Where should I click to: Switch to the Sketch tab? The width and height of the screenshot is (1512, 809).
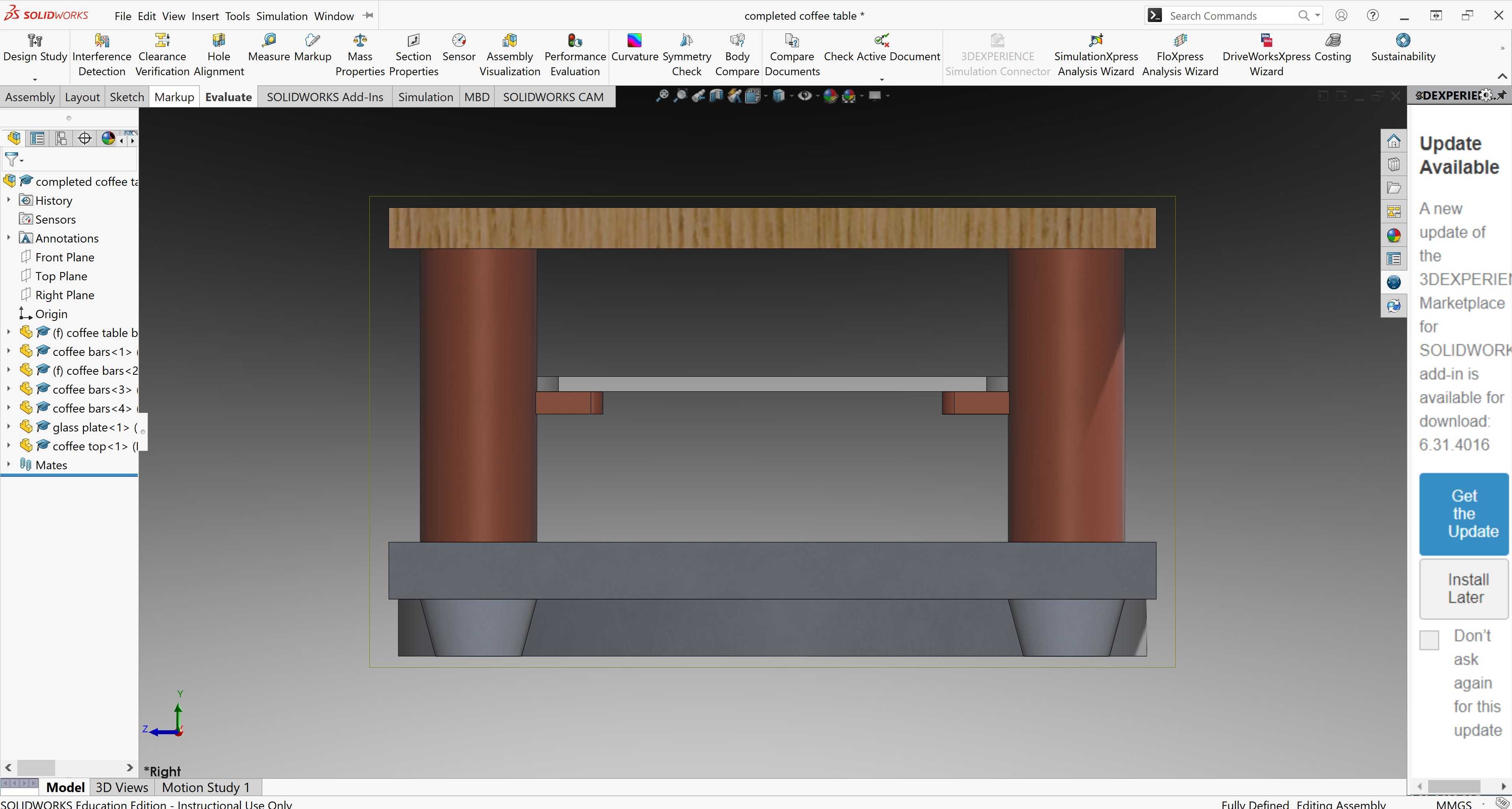pyautogui.click(x=127, y=97)
